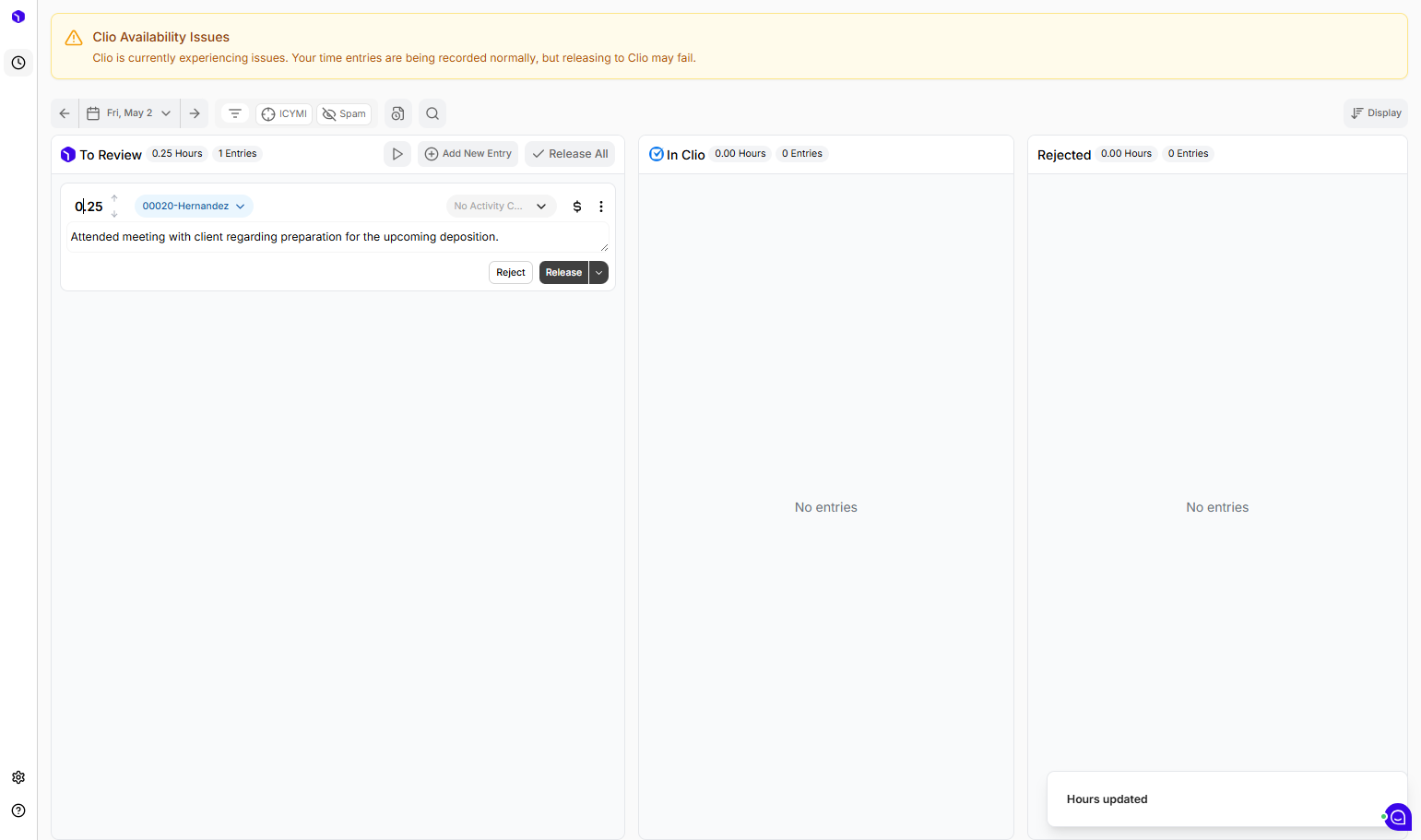Click the To Review column heading
Viewport: 1421px width, 840px height.
point(111,155)
